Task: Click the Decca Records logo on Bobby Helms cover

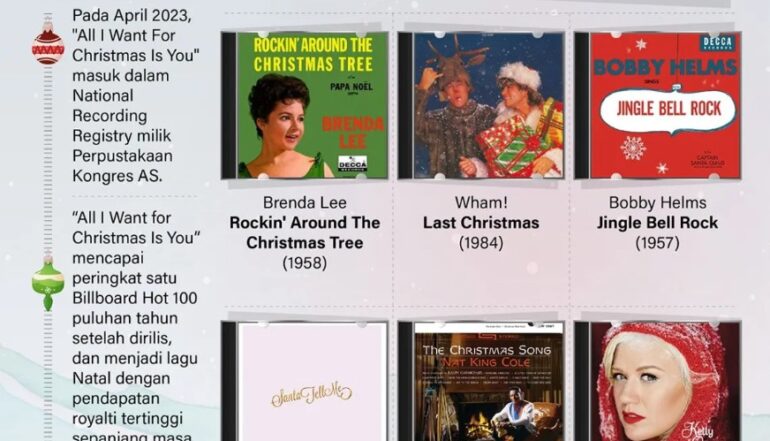Action: point(717,43)
